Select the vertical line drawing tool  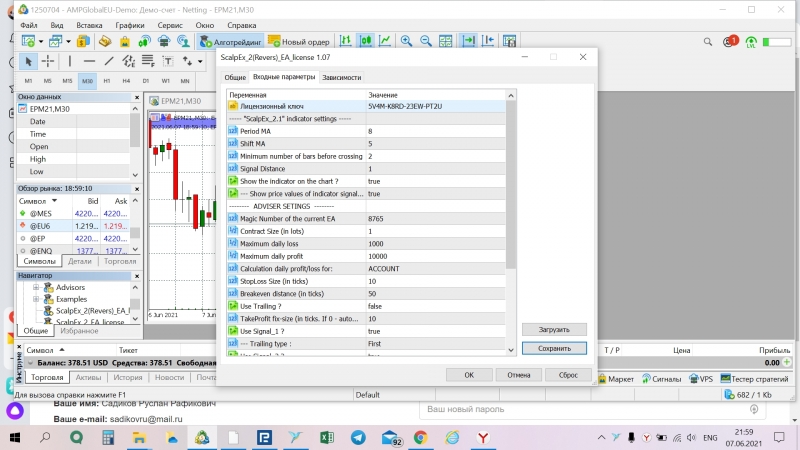click(x=69, y=62)
